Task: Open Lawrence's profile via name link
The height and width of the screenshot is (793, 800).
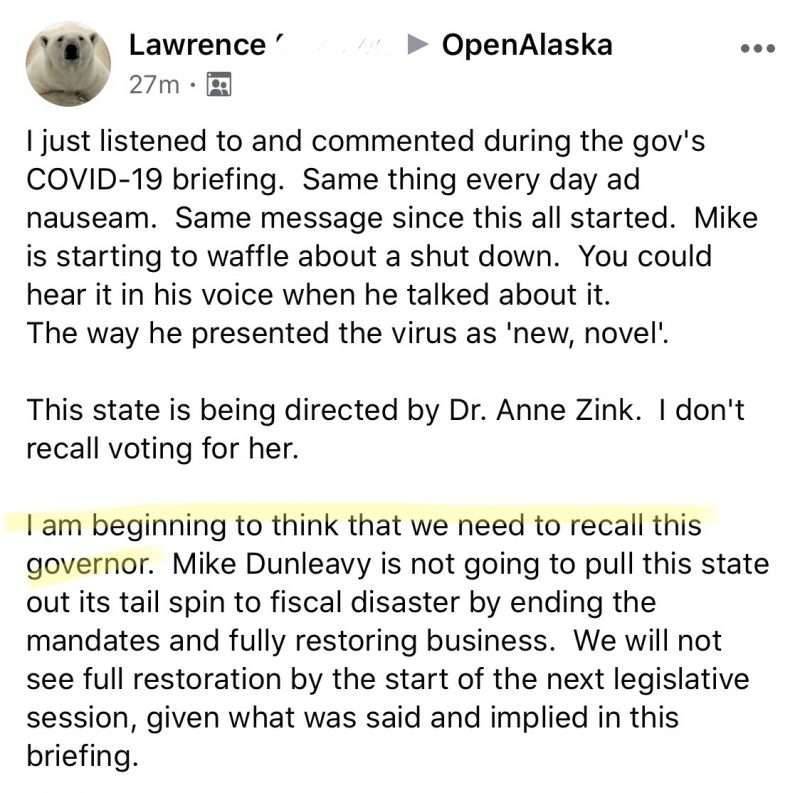Action: click(x=197, y=45)
